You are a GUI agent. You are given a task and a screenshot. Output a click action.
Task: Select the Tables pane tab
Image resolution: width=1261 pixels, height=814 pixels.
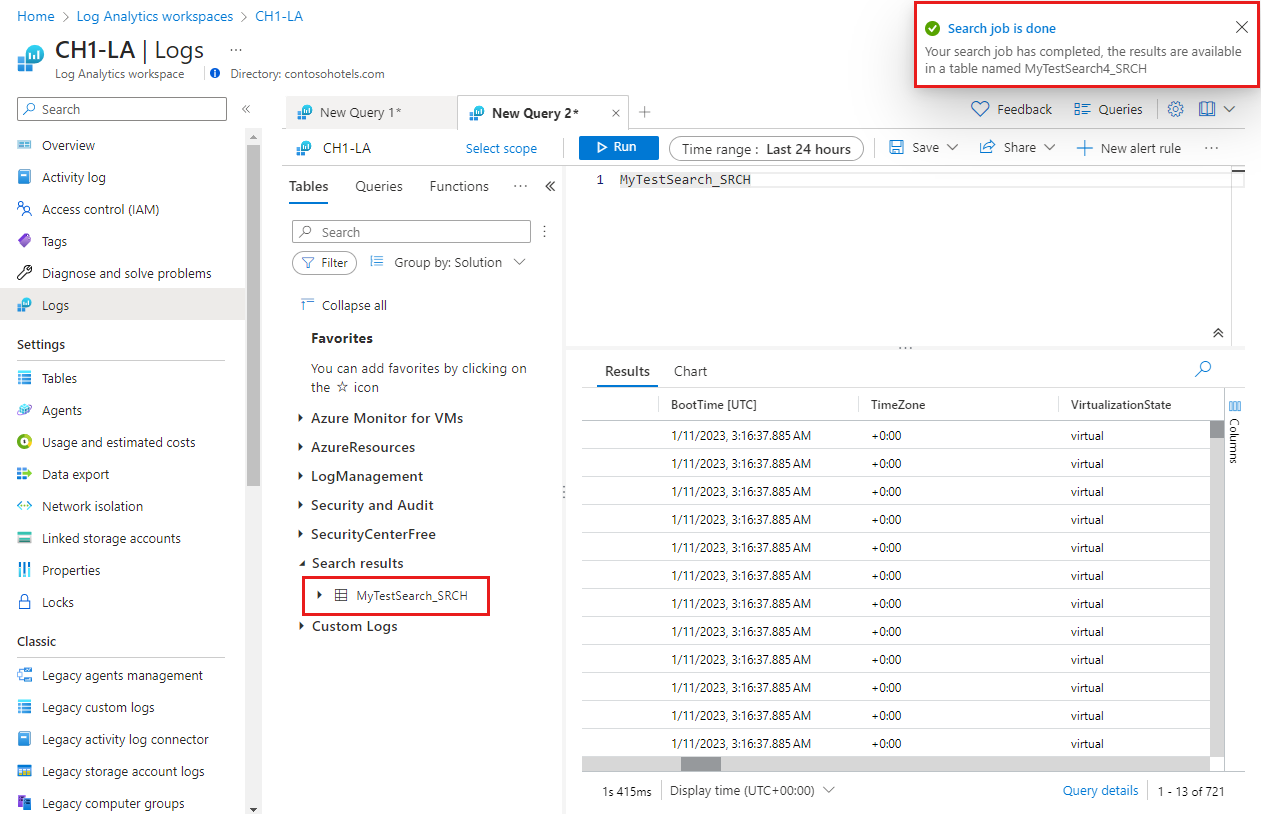[308, 186]
